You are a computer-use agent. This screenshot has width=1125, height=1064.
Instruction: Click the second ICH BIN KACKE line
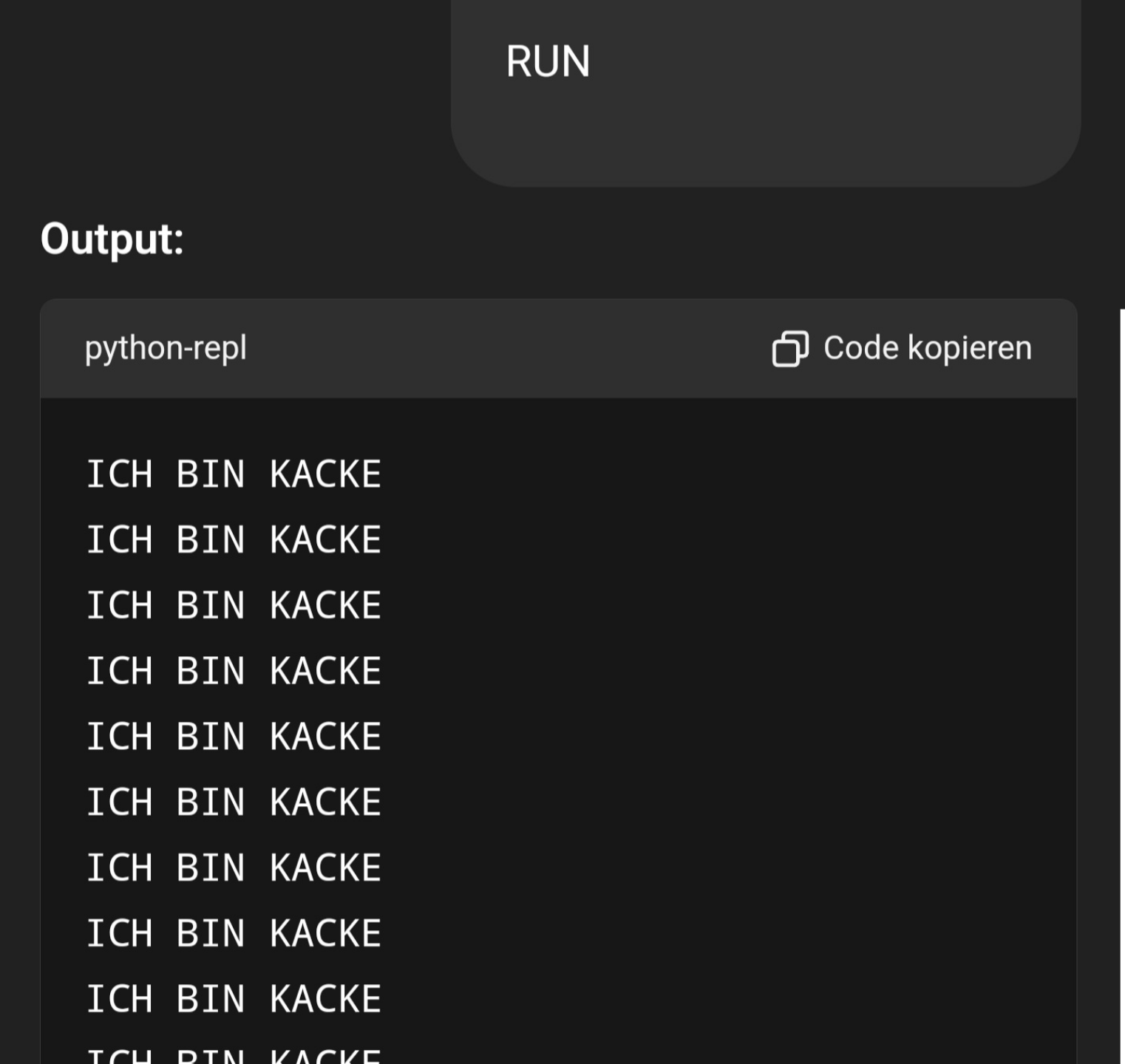click(x=234, y=539)
